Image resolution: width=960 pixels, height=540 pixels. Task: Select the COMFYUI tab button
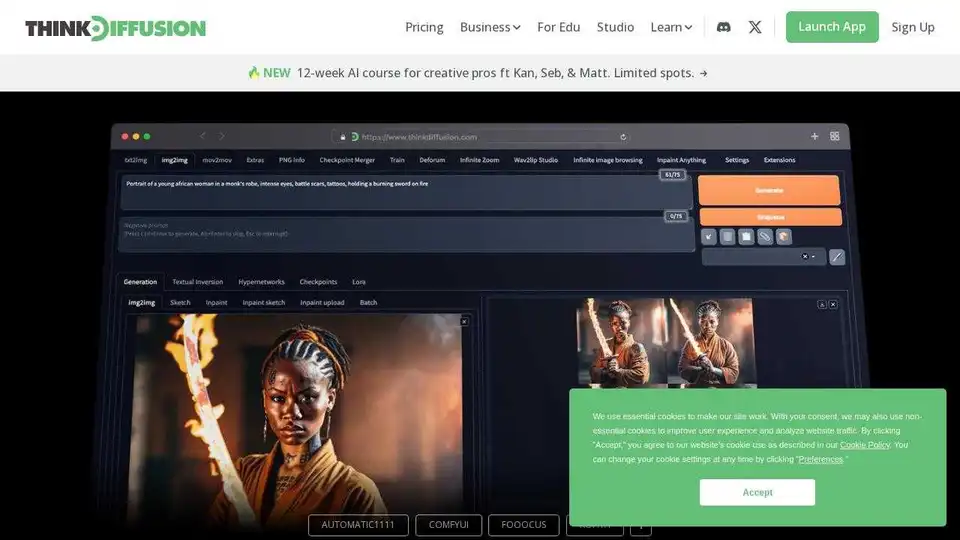(449, 525)
